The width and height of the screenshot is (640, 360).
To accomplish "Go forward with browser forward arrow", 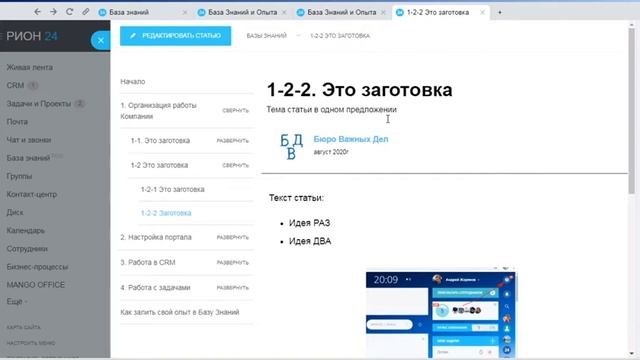I will [53, 12].
